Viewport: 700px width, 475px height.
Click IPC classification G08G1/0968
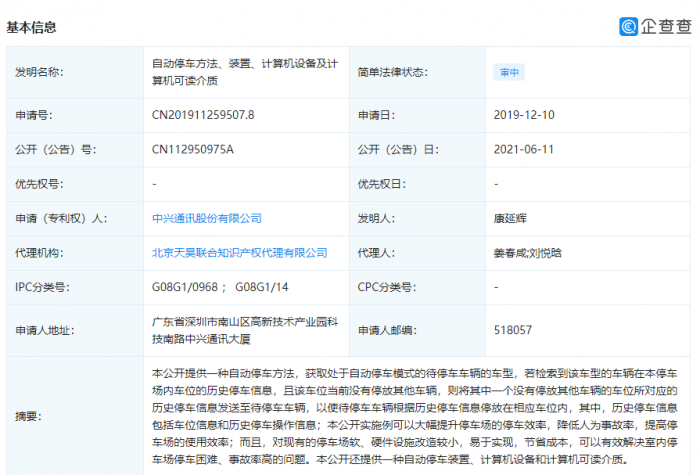point(185,287)
